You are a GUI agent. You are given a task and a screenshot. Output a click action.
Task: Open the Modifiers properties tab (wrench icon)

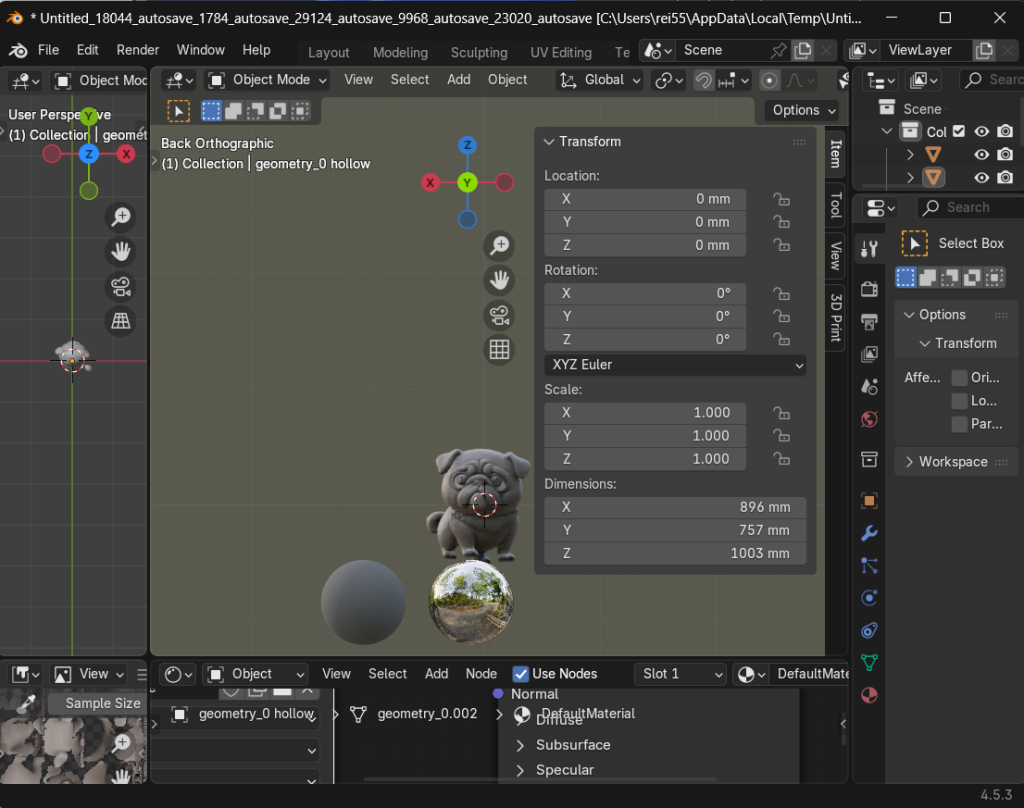point(869,533)
